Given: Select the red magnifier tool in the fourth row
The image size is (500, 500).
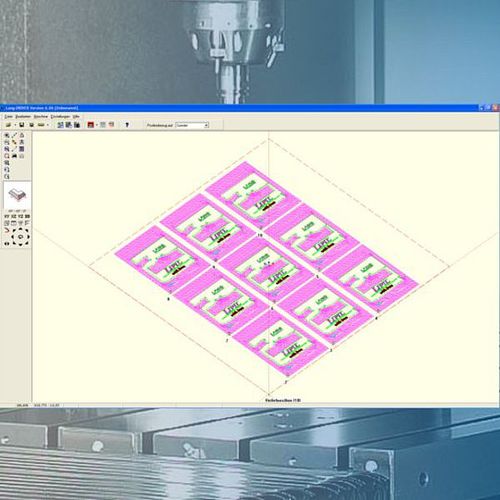Looking at the screenshot, I should click(x=7, y=156).
